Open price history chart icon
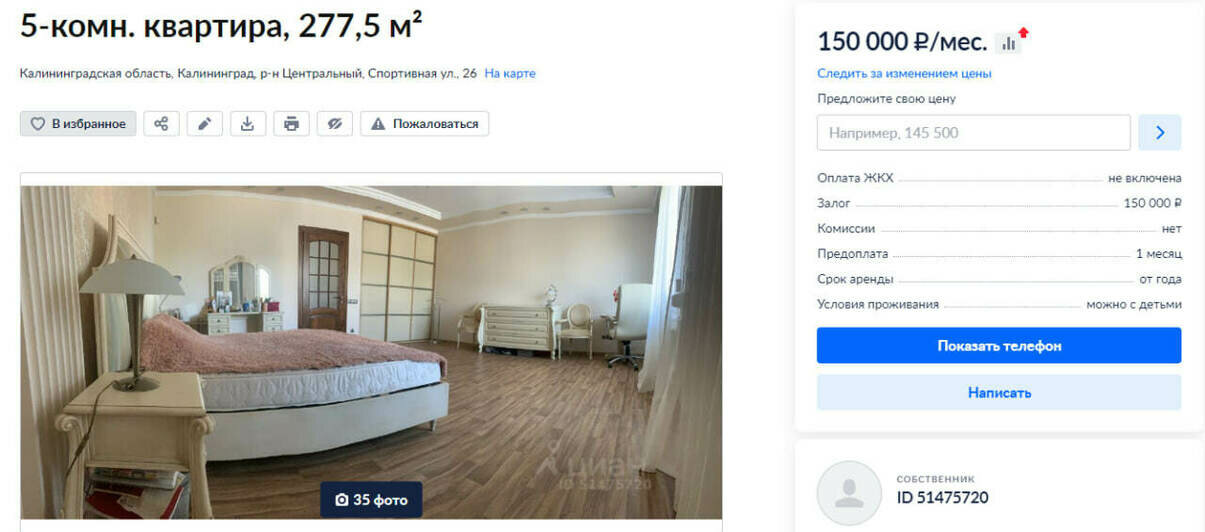This screenshot has width=1205, height=532. coord(1008,43)
